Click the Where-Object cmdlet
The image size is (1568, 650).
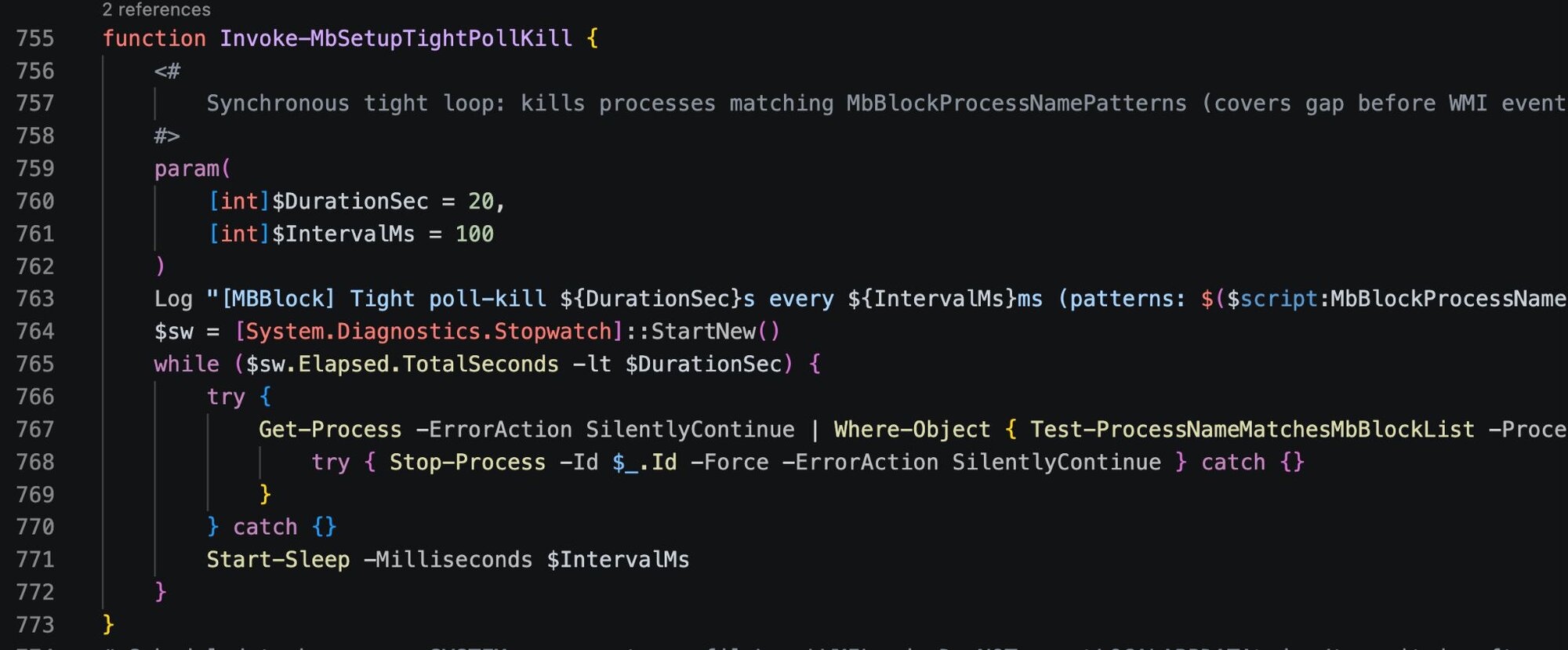pos(912,430)
